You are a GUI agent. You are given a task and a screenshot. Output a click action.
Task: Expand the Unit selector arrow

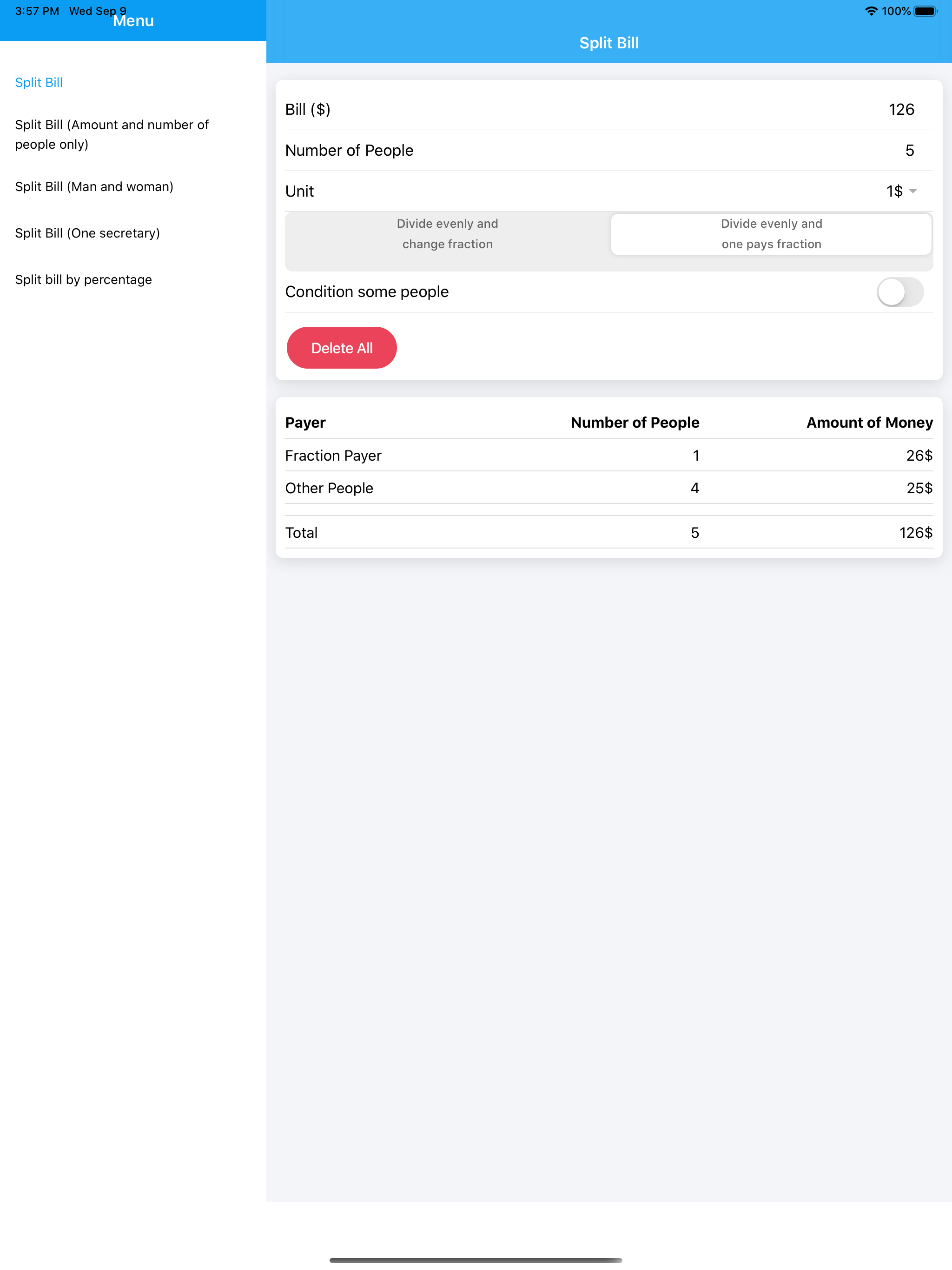click(913, 191)
